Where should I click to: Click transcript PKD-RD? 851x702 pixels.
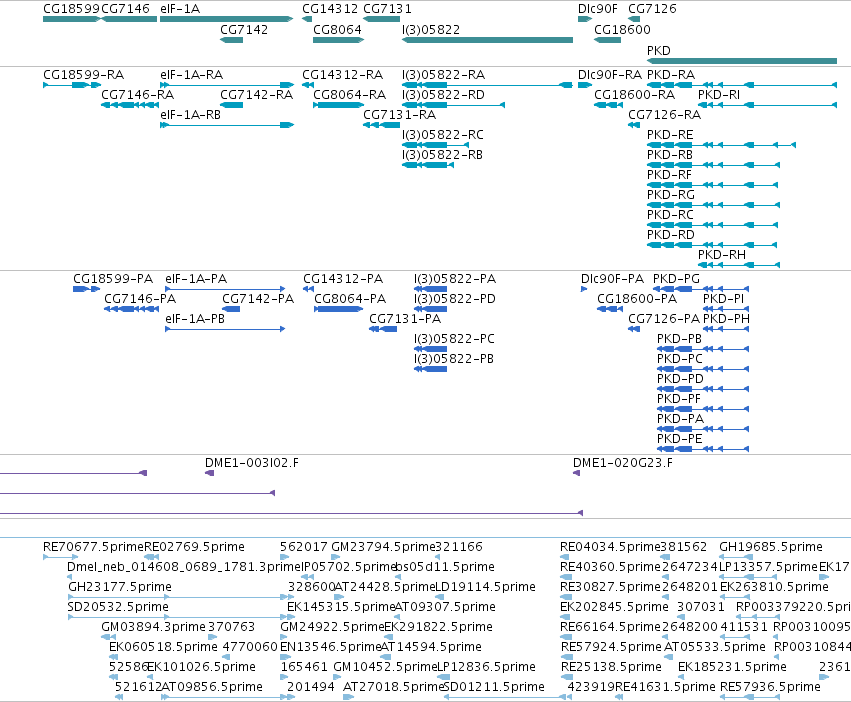coord(671,235)
